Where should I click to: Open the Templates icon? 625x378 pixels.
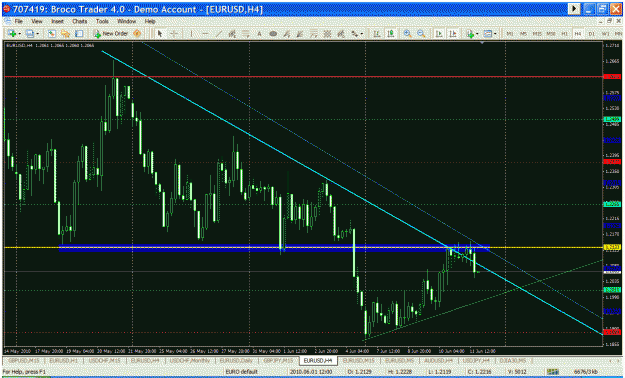tap(488, 34)
